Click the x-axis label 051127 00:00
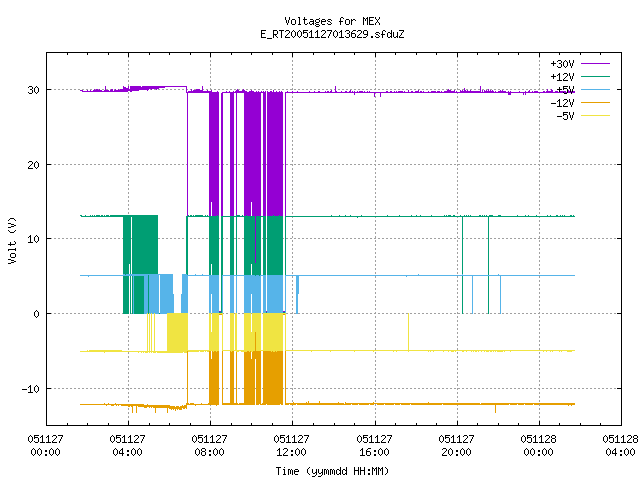 point(45,445)
